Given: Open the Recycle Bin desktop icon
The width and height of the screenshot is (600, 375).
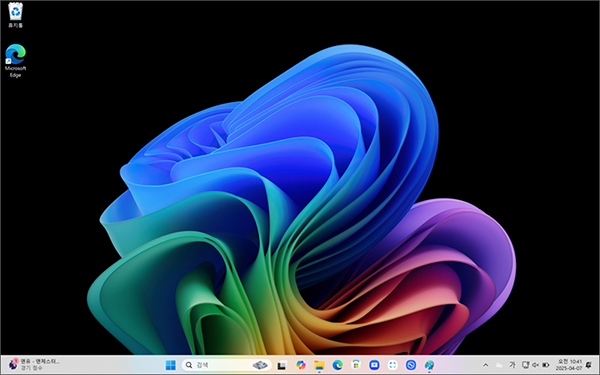Looking at the screenshot, I should [15, 15].
